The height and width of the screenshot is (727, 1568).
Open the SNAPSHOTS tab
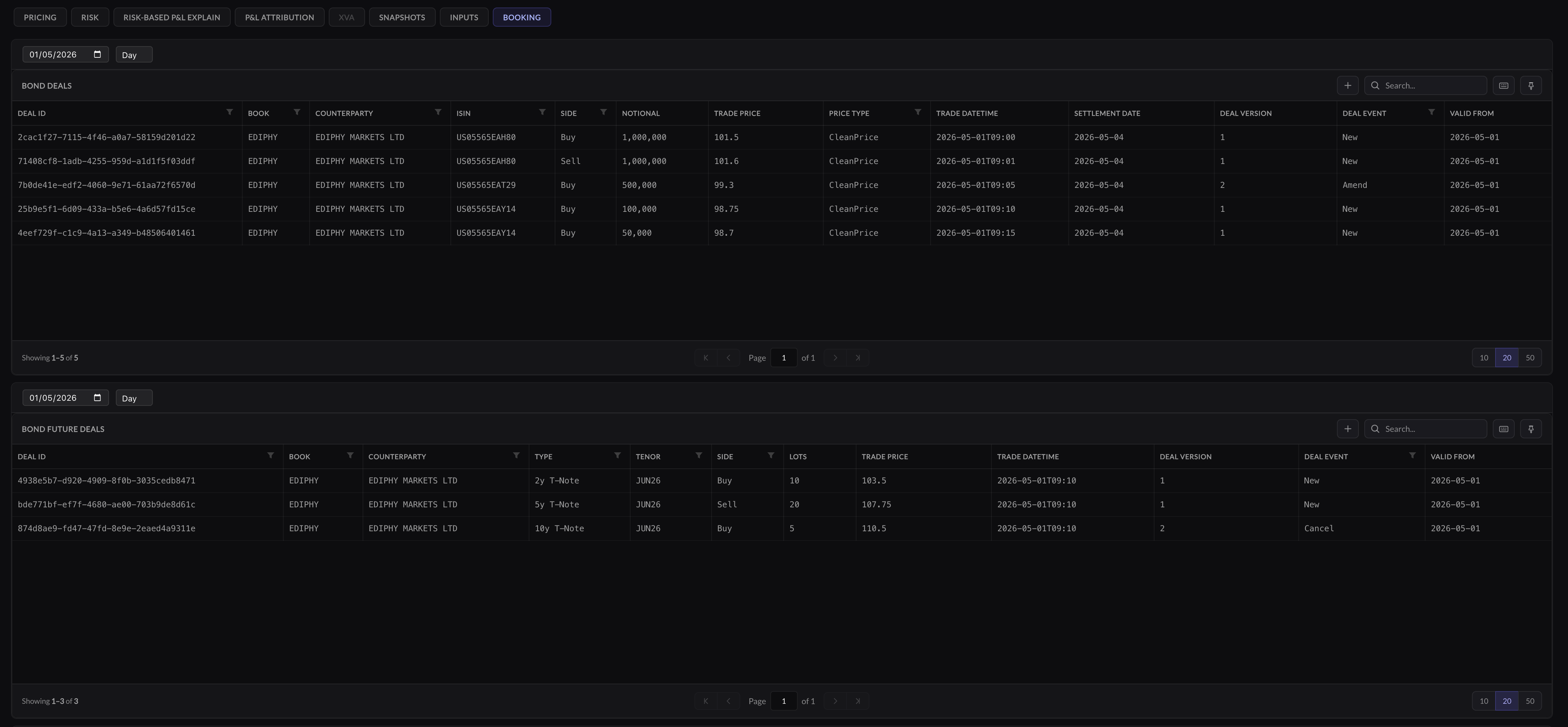click(x=402, y=17)
